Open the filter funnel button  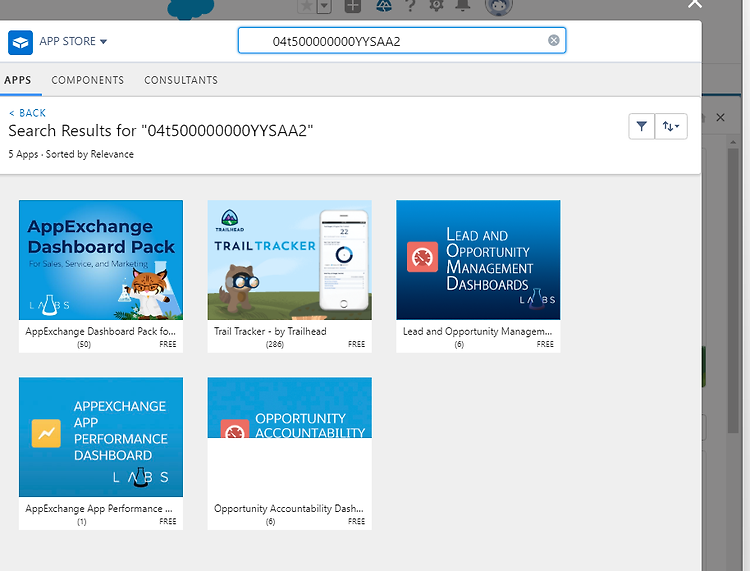(641, 126)
